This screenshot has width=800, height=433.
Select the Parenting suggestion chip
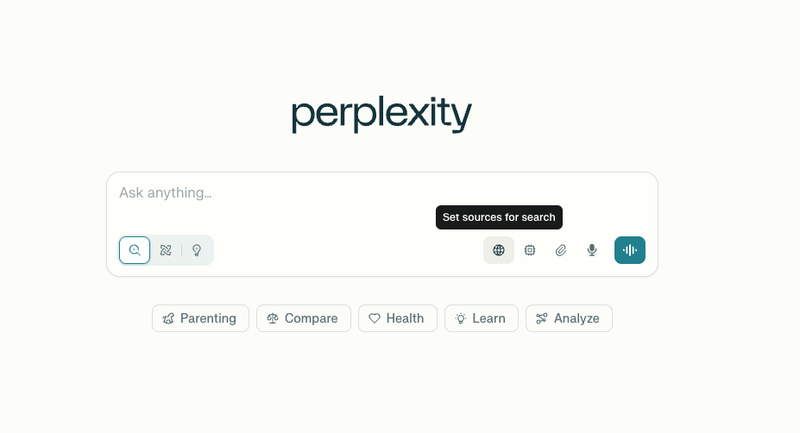[x=201, y=318]
